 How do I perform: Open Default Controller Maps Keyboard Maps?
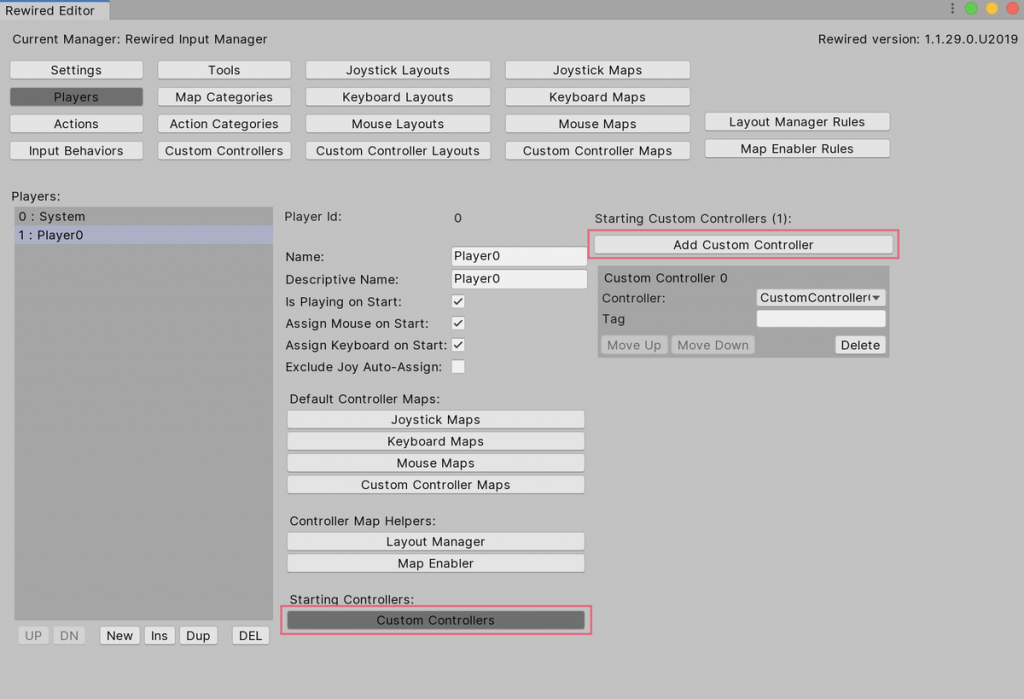(436, 441)
